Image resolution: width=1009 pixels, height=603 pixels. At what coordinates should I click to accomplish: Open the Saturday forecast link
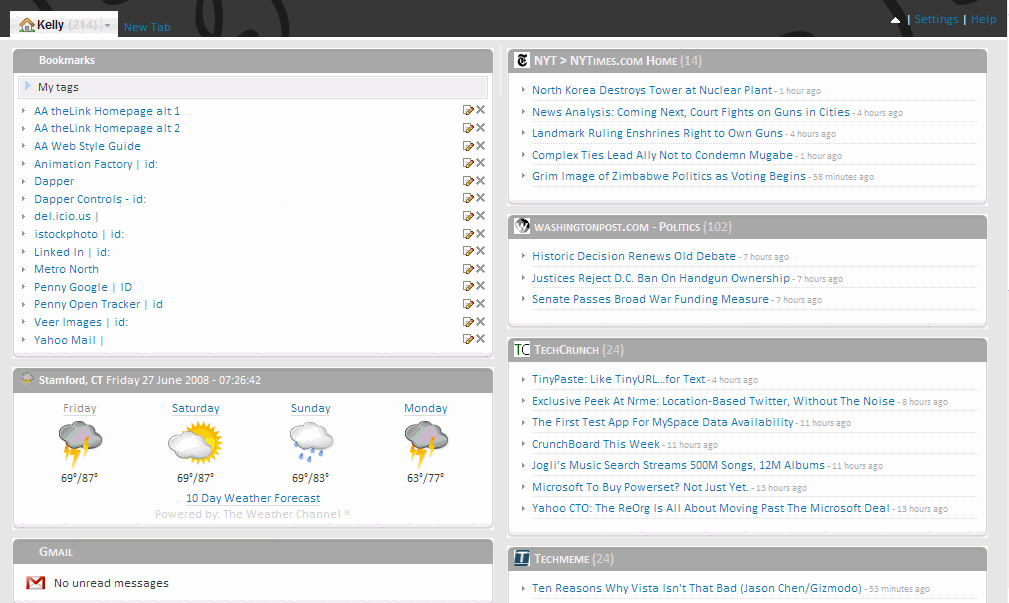[196, 408]
